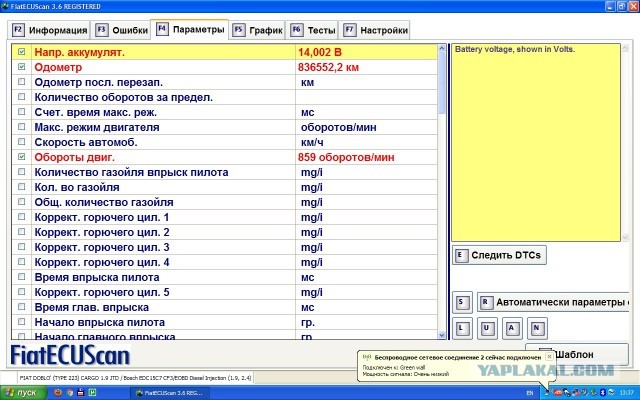This screenshot has height=400, width=640.
Task: Switch to the Тесты tab
Action: pos(313,30)
